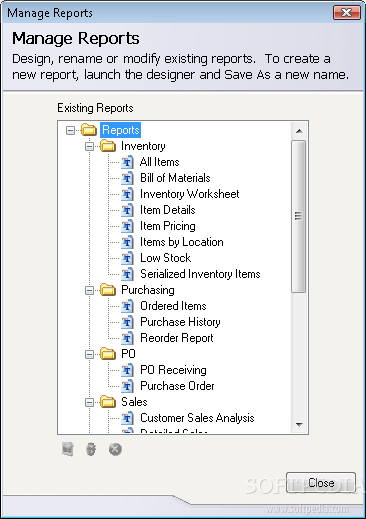Click the Close button
366x519 pixels.
321,482
